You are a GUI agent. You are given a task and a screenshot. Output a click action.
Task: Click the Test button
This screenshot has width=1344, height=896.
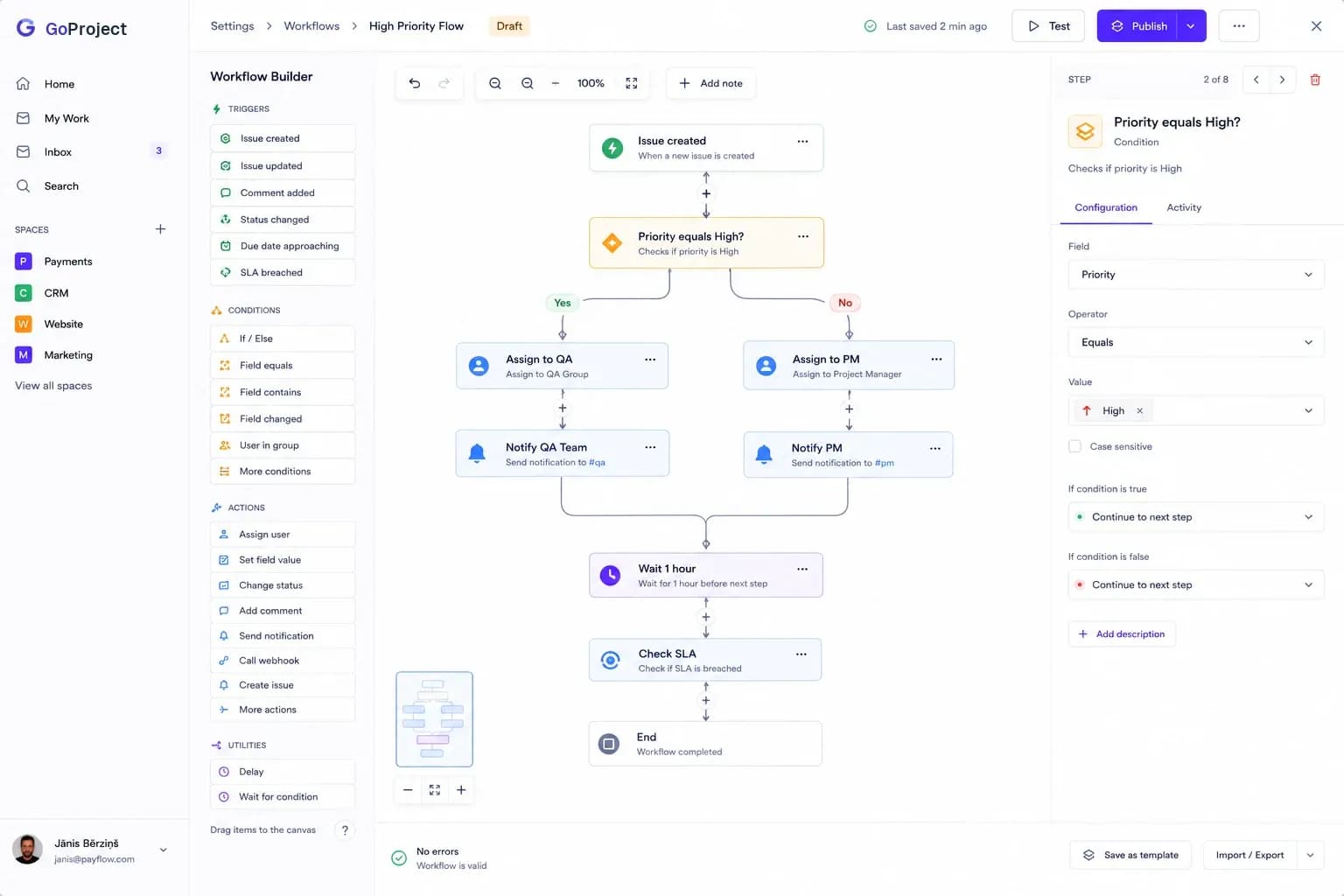click(1048, 26)
